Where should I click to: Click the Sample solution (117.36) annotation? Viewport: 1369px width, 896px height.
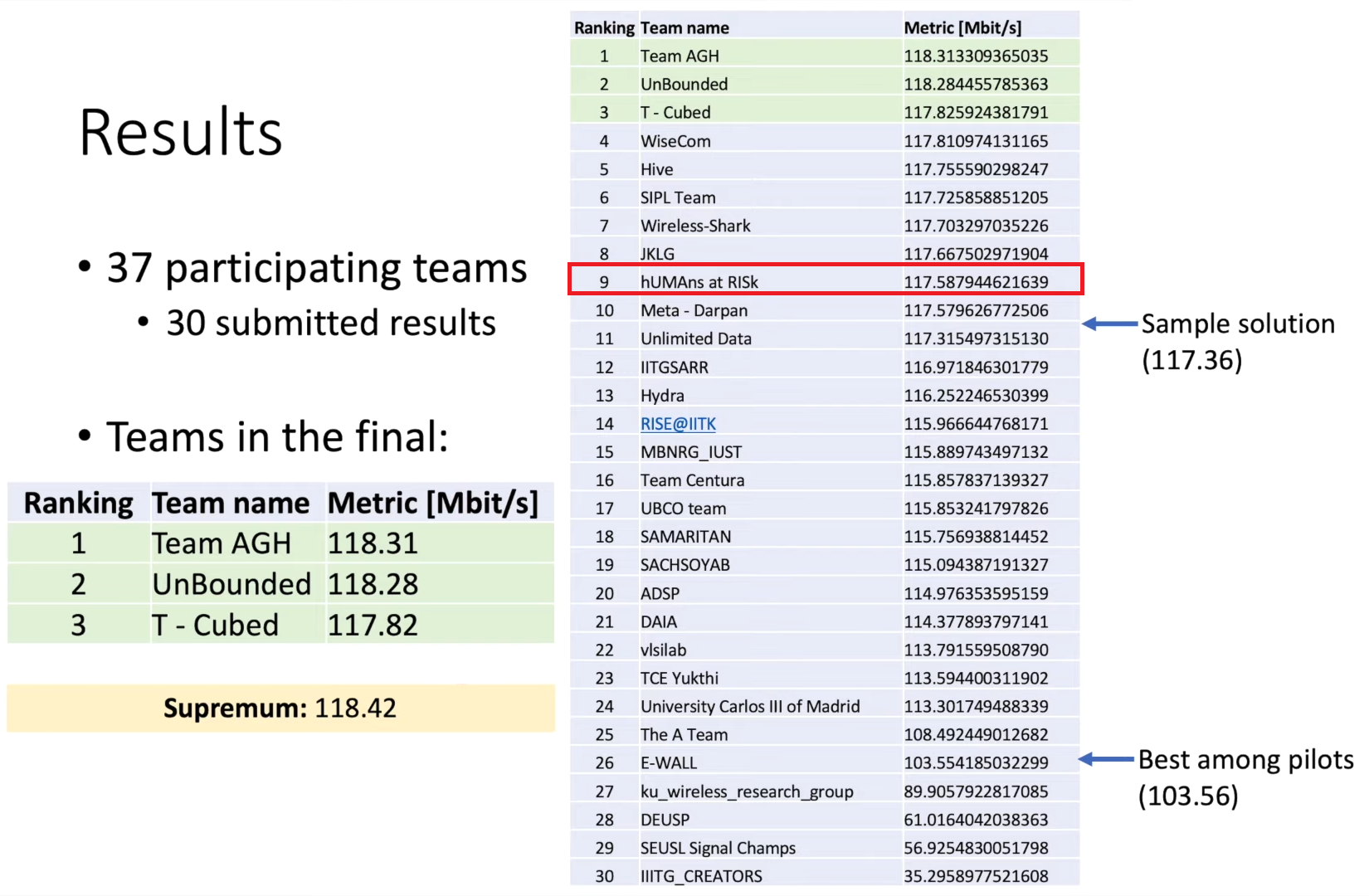[x=1238, y=342]
